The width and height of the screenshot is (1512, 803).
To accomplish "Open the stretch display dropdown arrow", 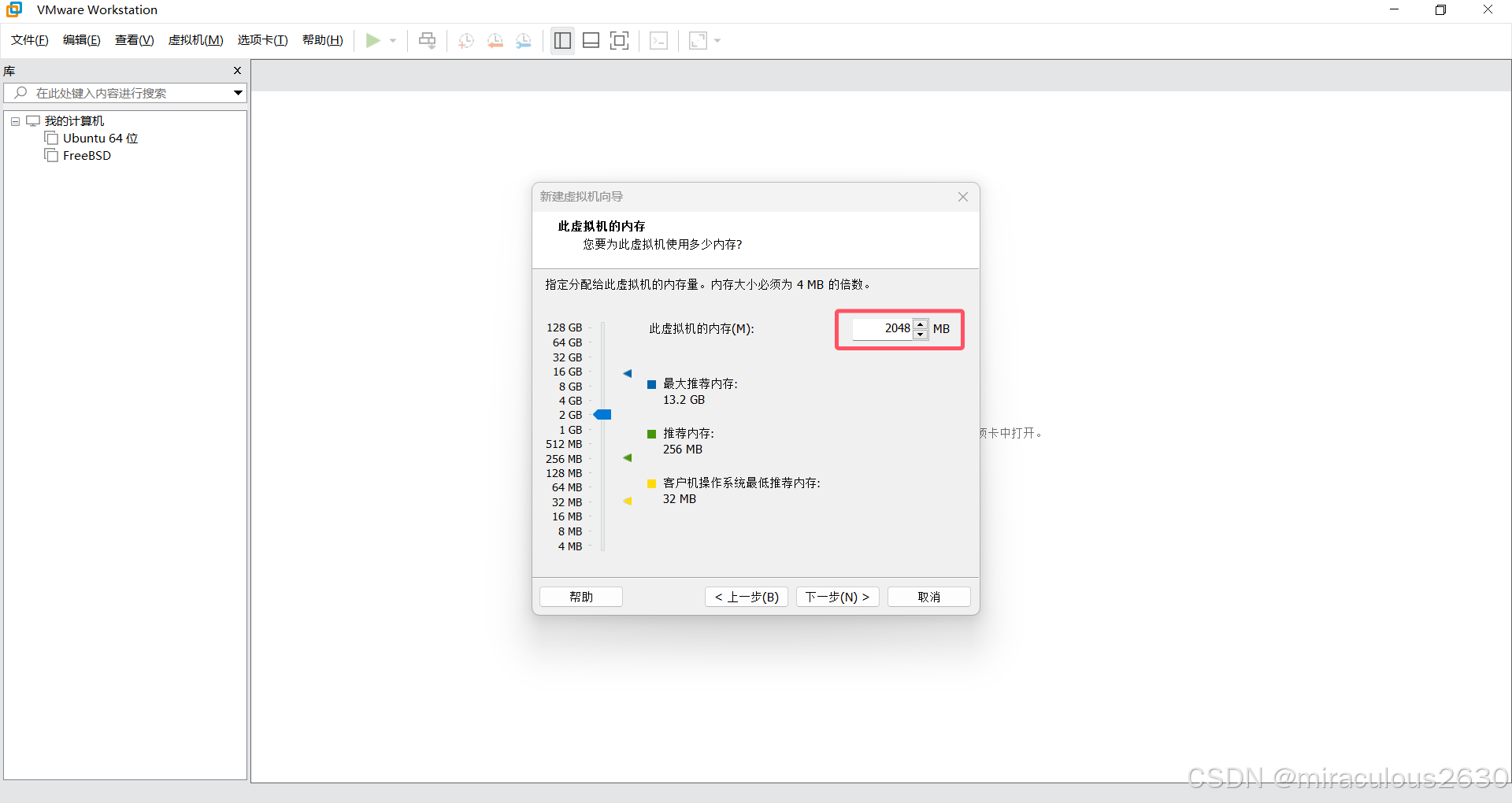I will coord(717,40).
